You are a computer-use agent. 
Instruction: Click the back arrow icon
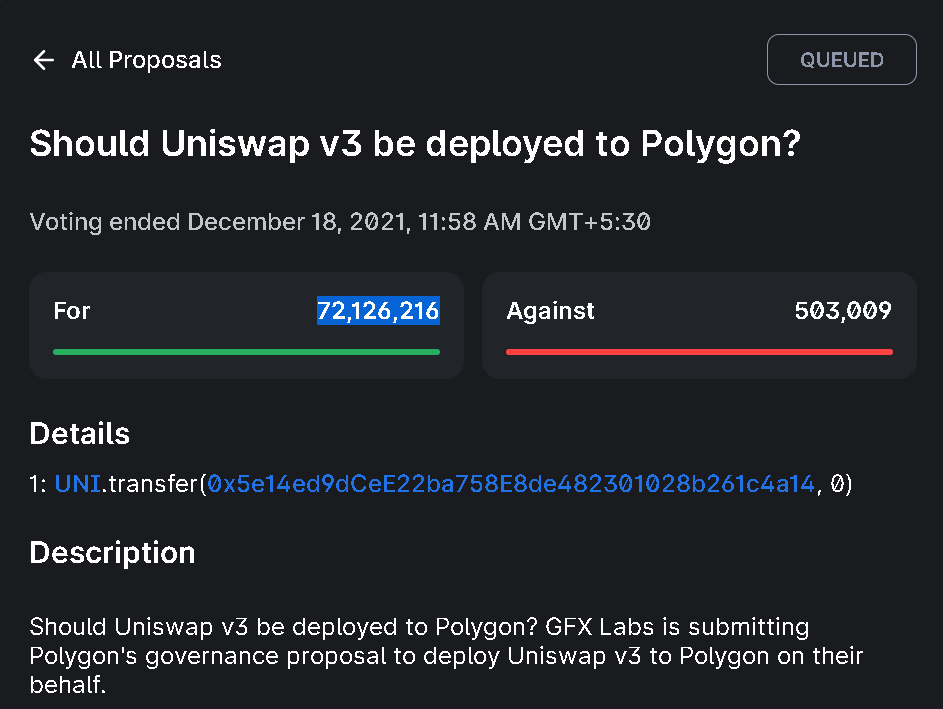tap(43, 60)
